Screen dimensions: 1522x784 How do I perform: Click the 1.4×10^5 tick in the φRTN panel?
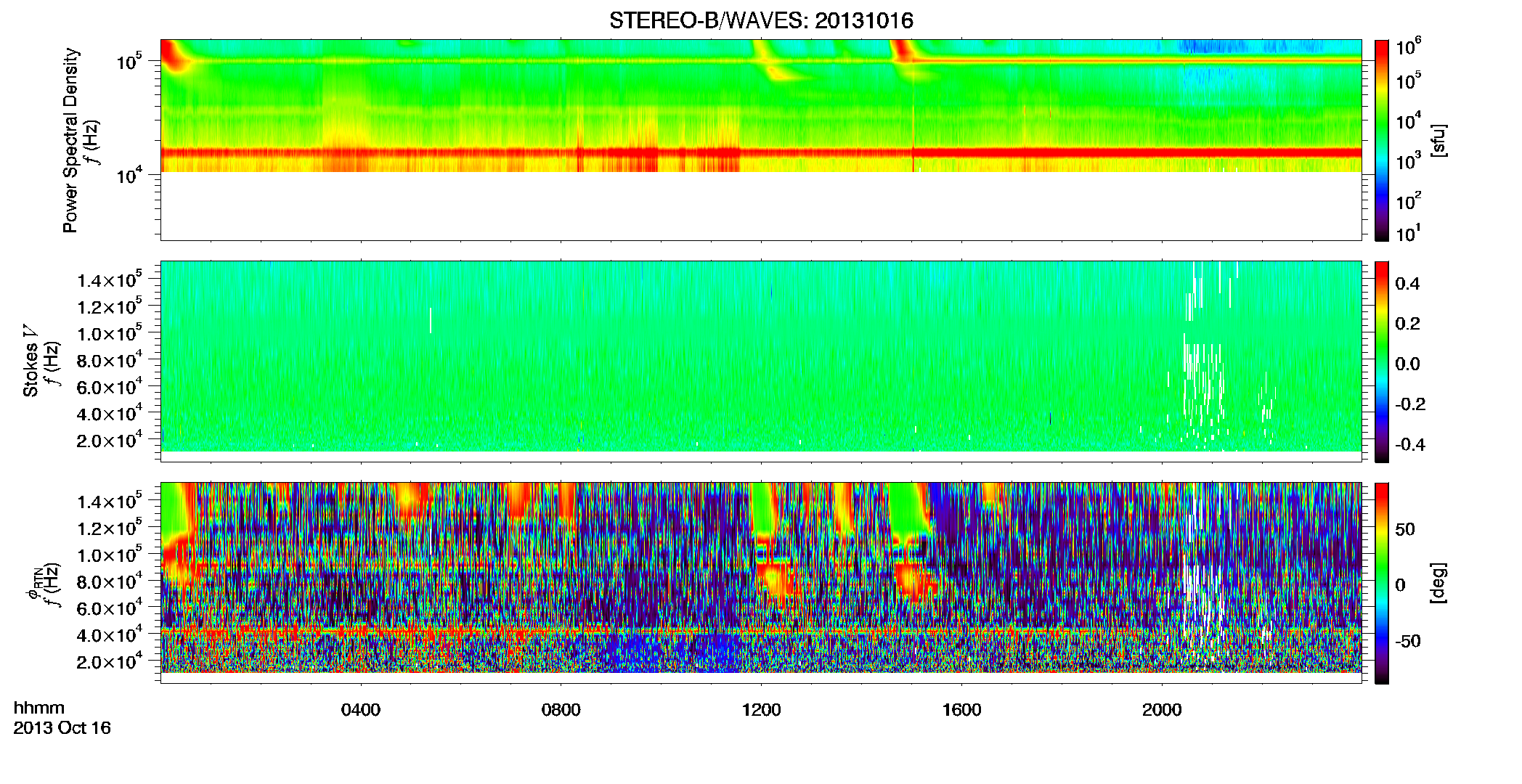pos(110,501)
